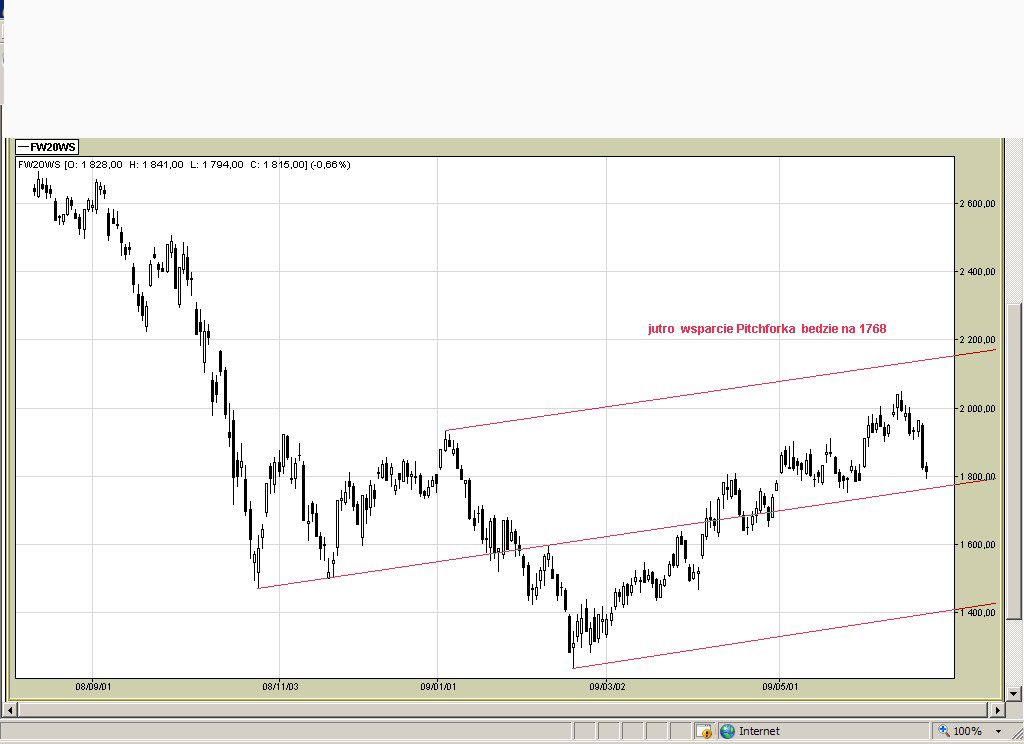Click the 100% zoom level text
Viewport: 1024px width, 744px height.
967,732
